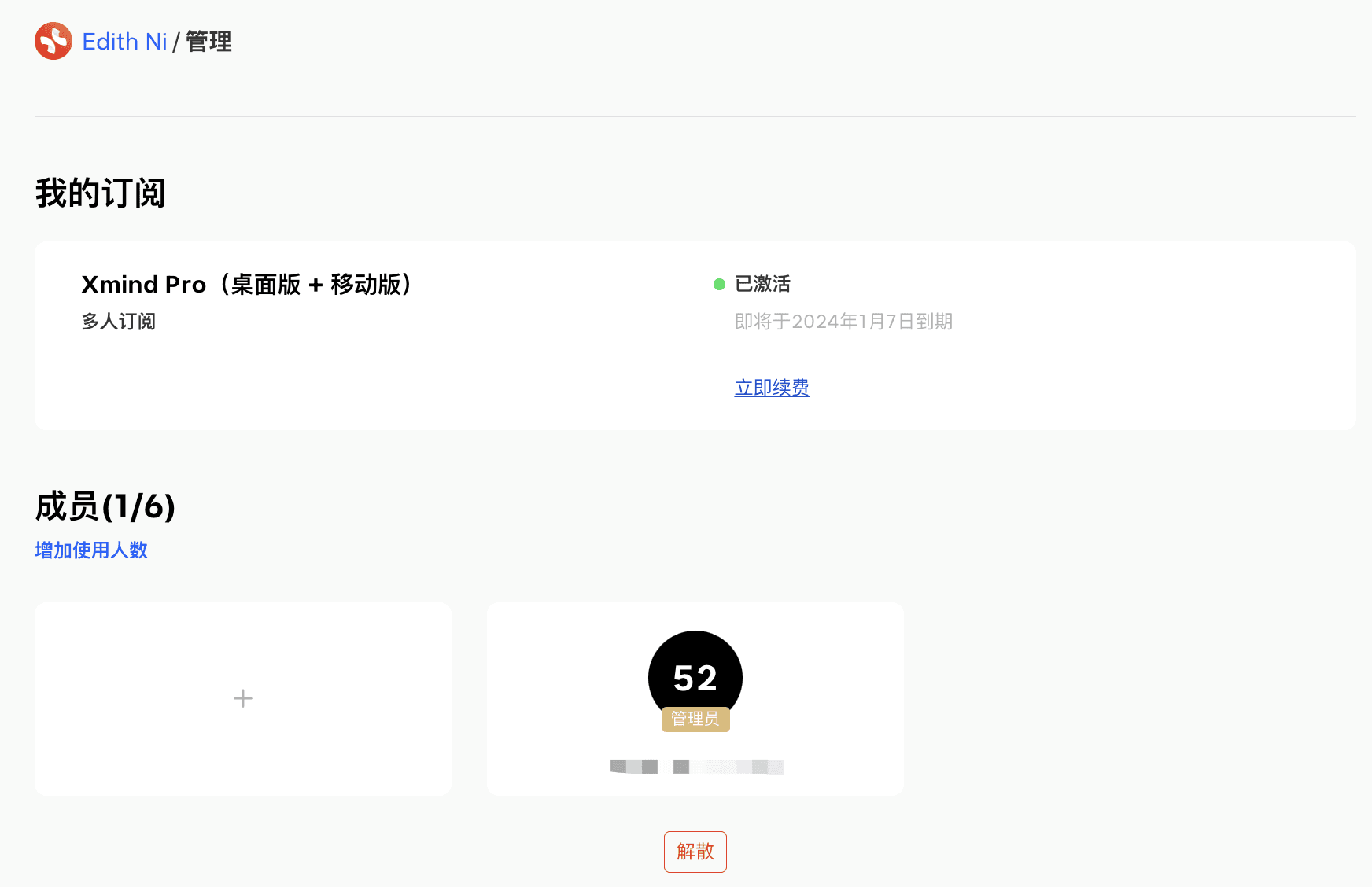Click the empty add-member card area

pyautogui.click(x=243, y=699)
